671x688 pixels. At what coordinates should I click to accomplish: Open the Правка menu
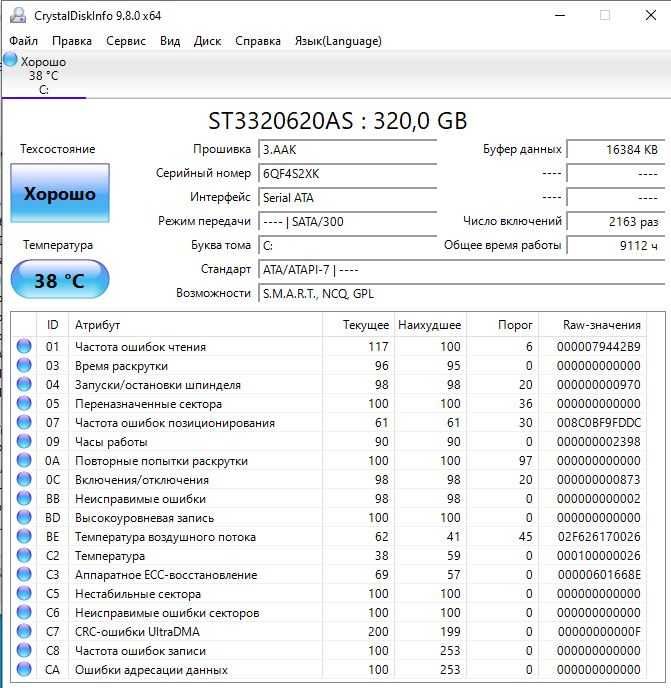[x=72, y=41]
